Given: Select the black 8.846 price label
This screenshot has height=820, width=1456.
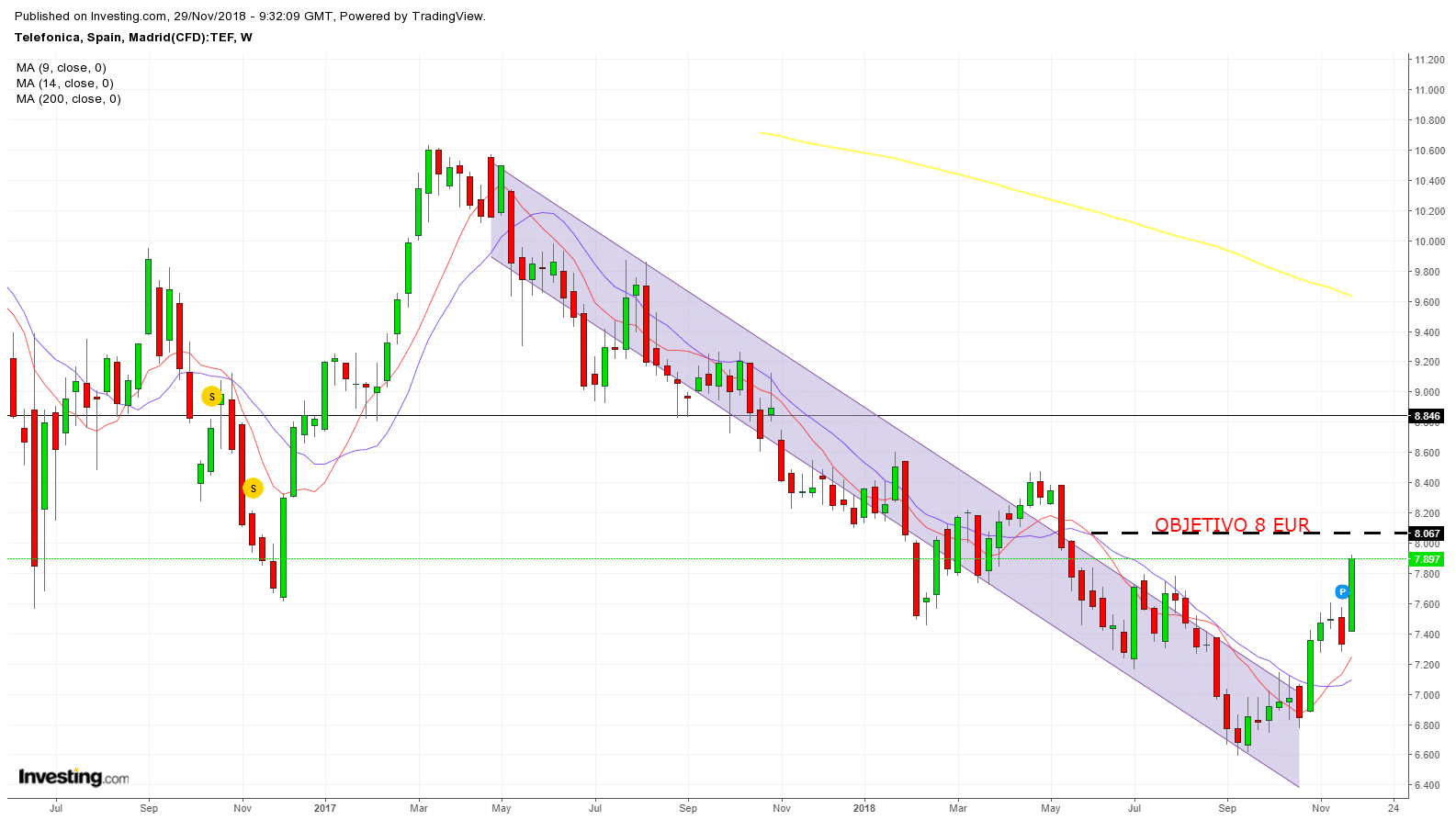Looking at the screenshot, I should pos(1427,417).
